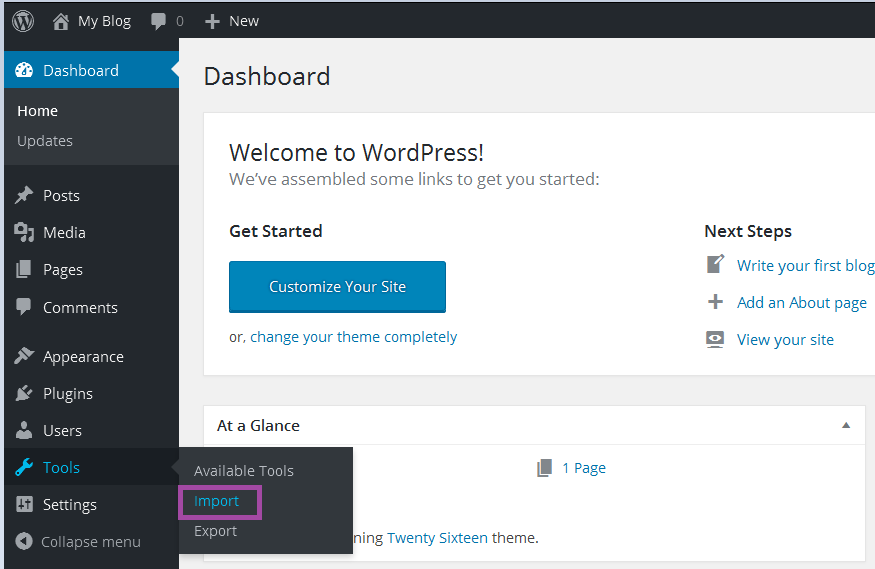
Task: Open the My Blog site menu
Action: tap(104, 21)
